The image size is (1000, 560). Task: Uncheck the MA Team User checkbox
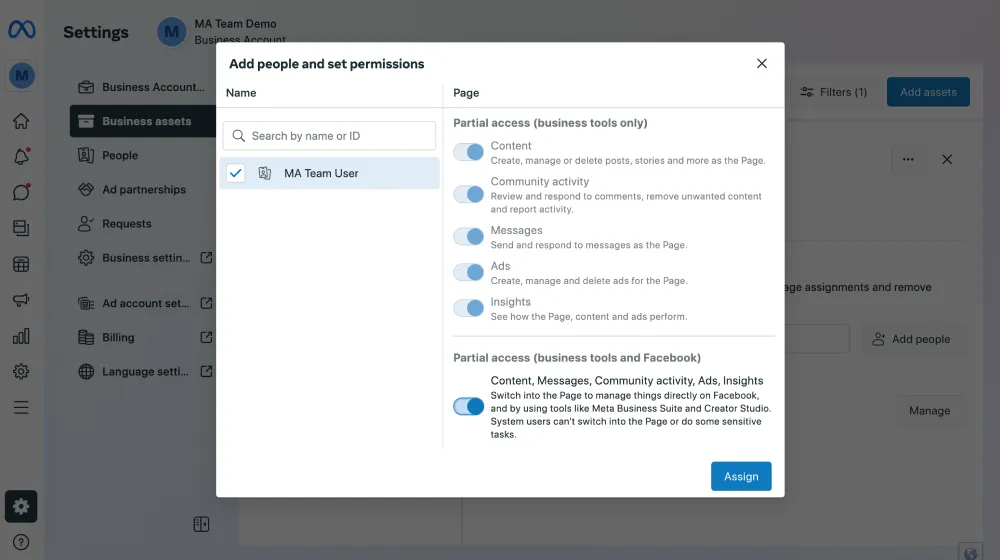pyautogui.click(x=235, y=173)
